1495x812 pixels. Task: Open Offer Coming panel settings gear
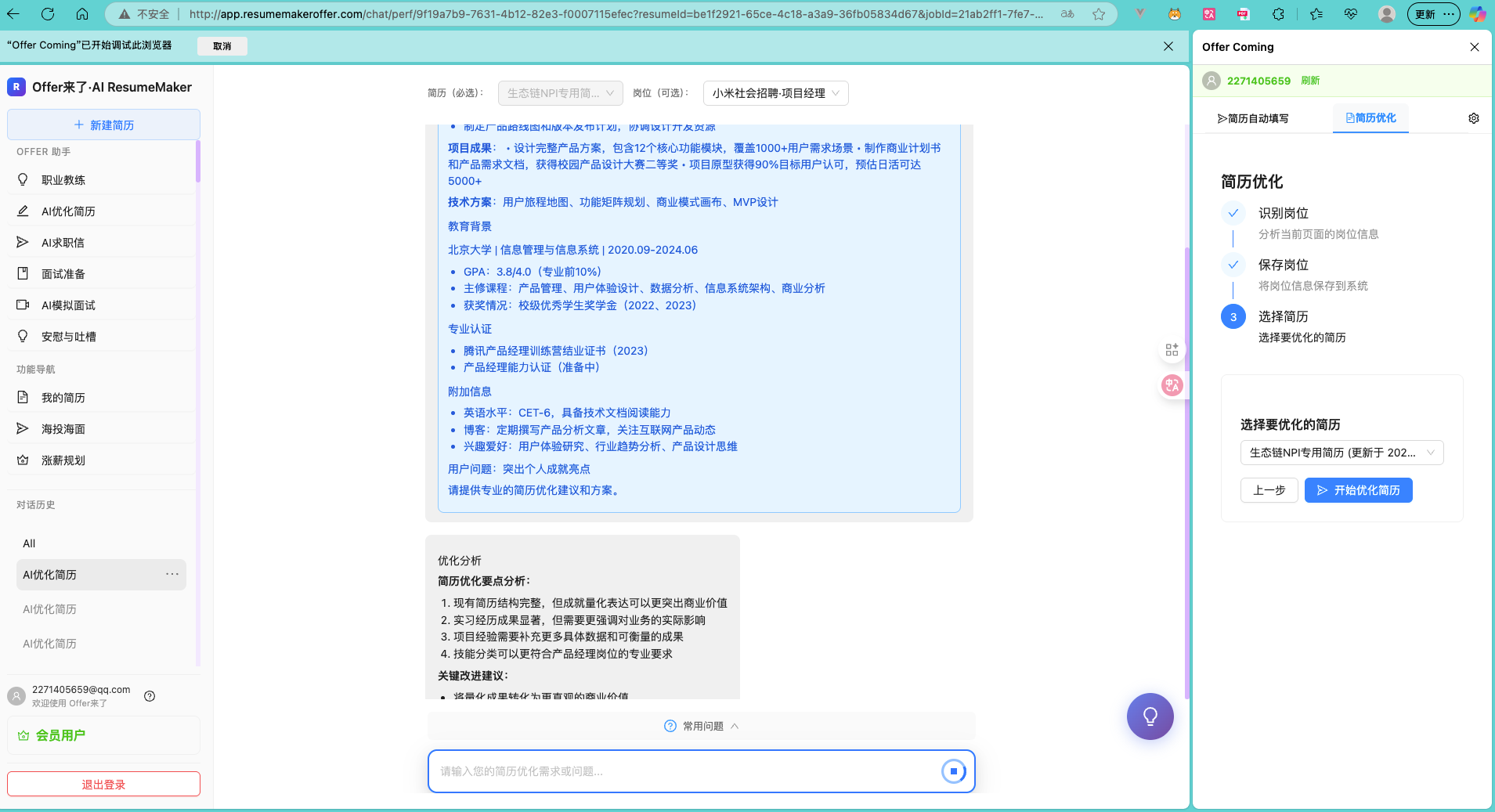coord(1474,118)
